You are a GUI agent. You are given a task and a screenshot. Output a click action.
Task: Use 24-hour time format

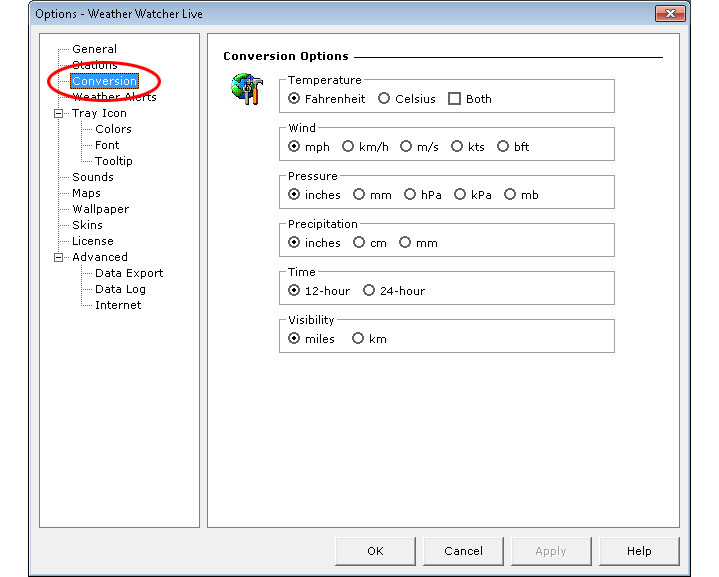point(369,290)
